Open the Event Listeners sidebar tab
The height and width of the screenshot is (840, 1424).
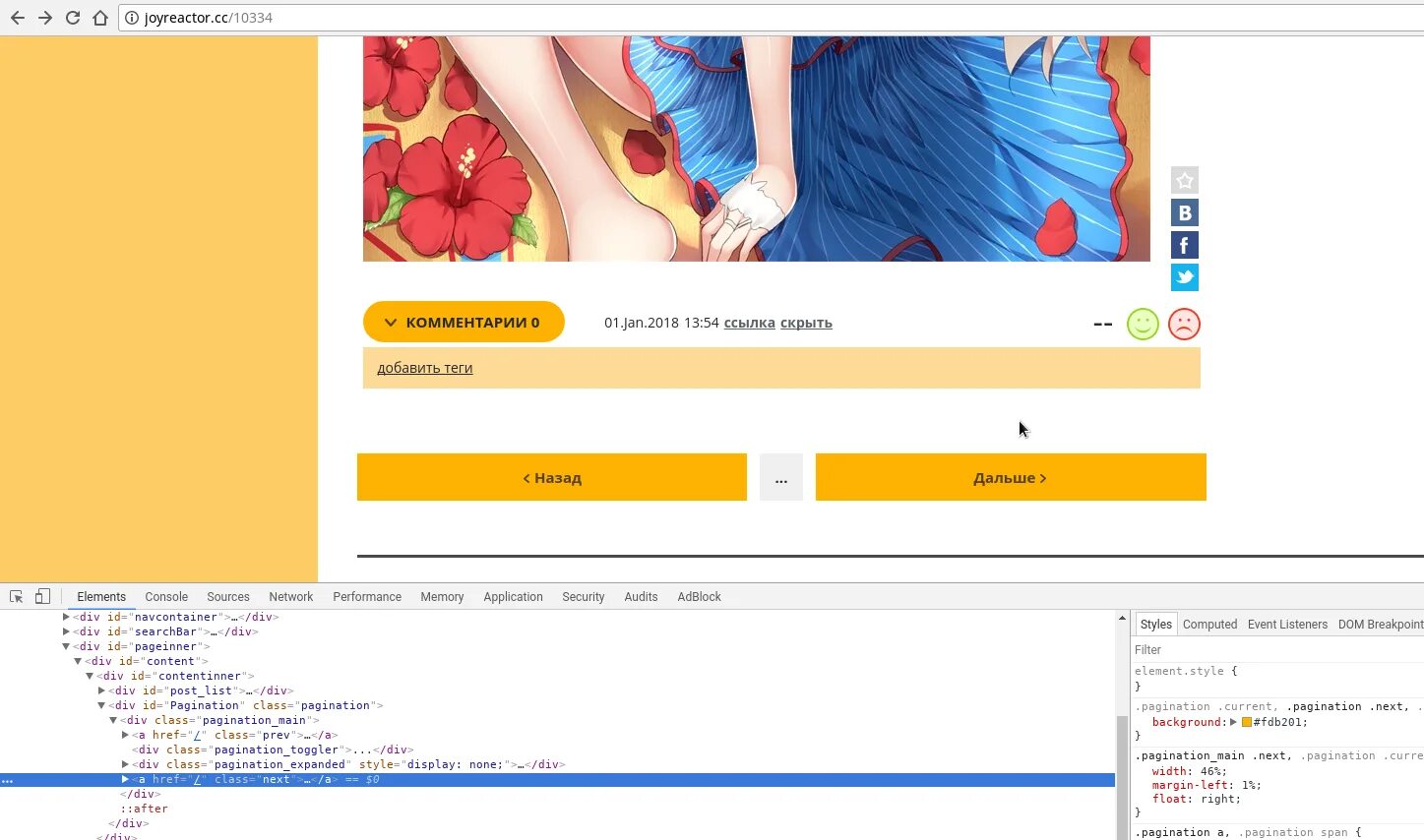point(1287,624)
